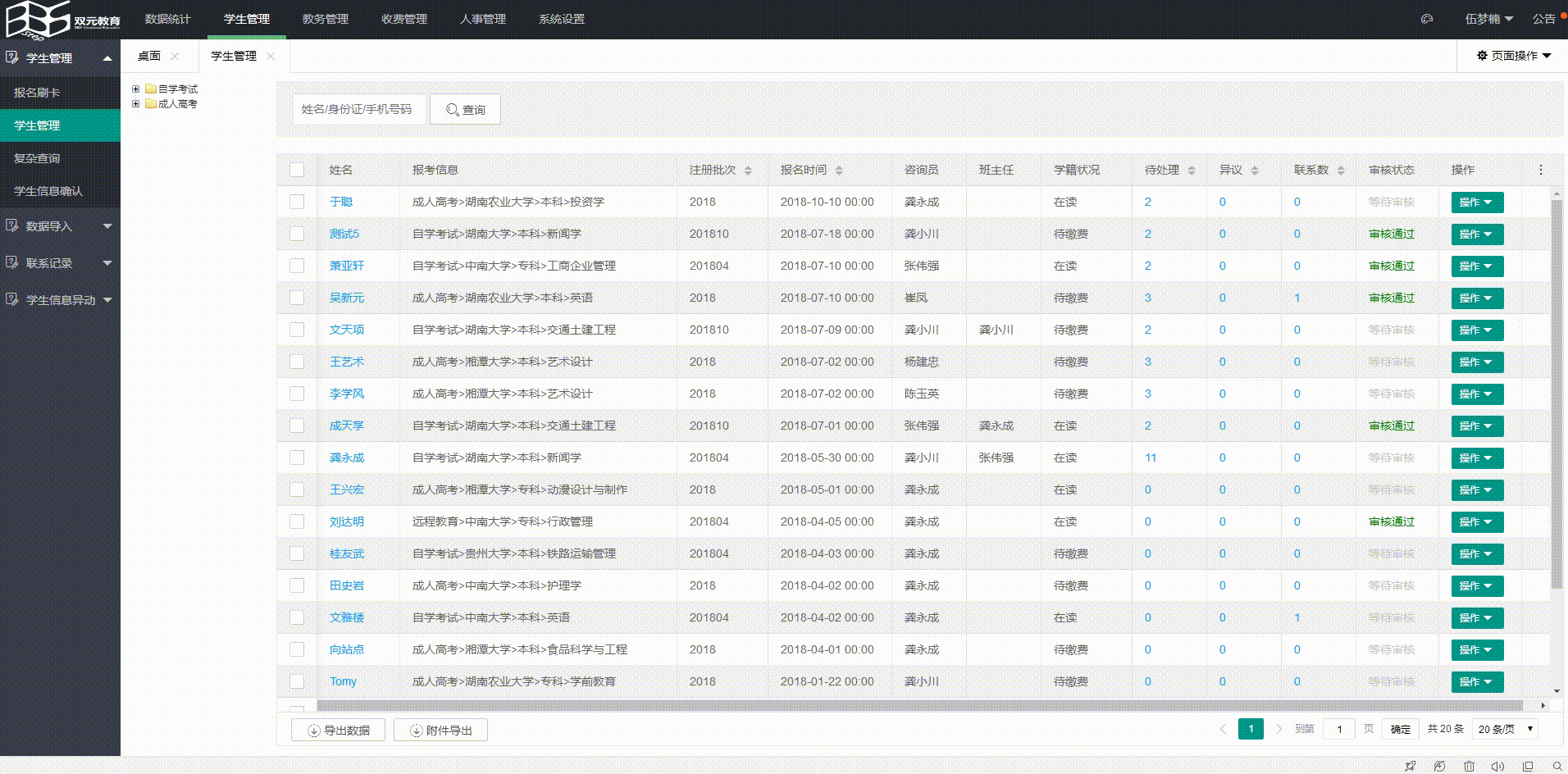
Task: Open the 页面操作 dropdown menu
Action: (1514, 56)
